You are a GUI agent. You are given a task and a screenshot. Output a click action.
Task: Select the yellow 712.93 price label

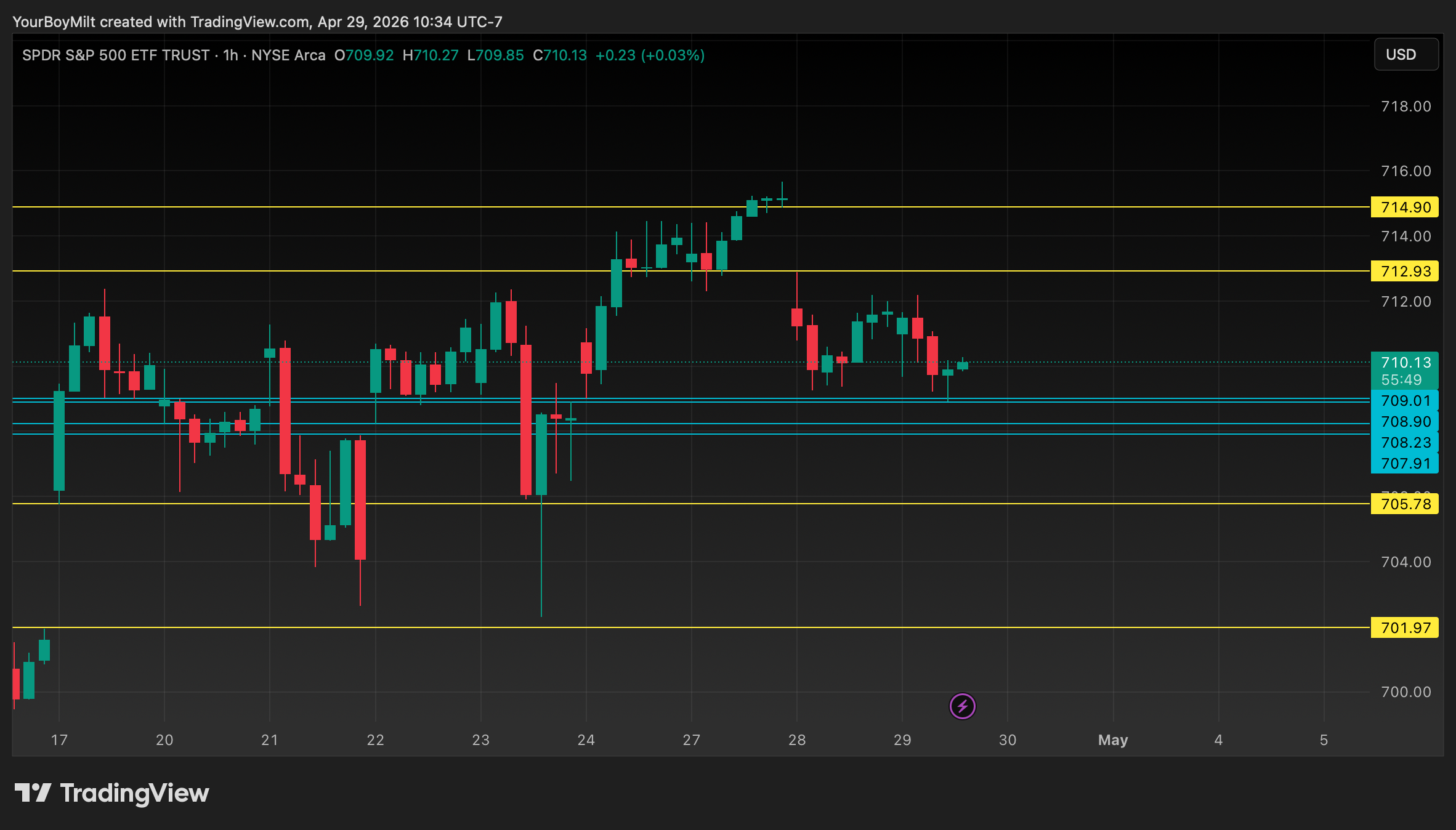[x=1404, y=272]
